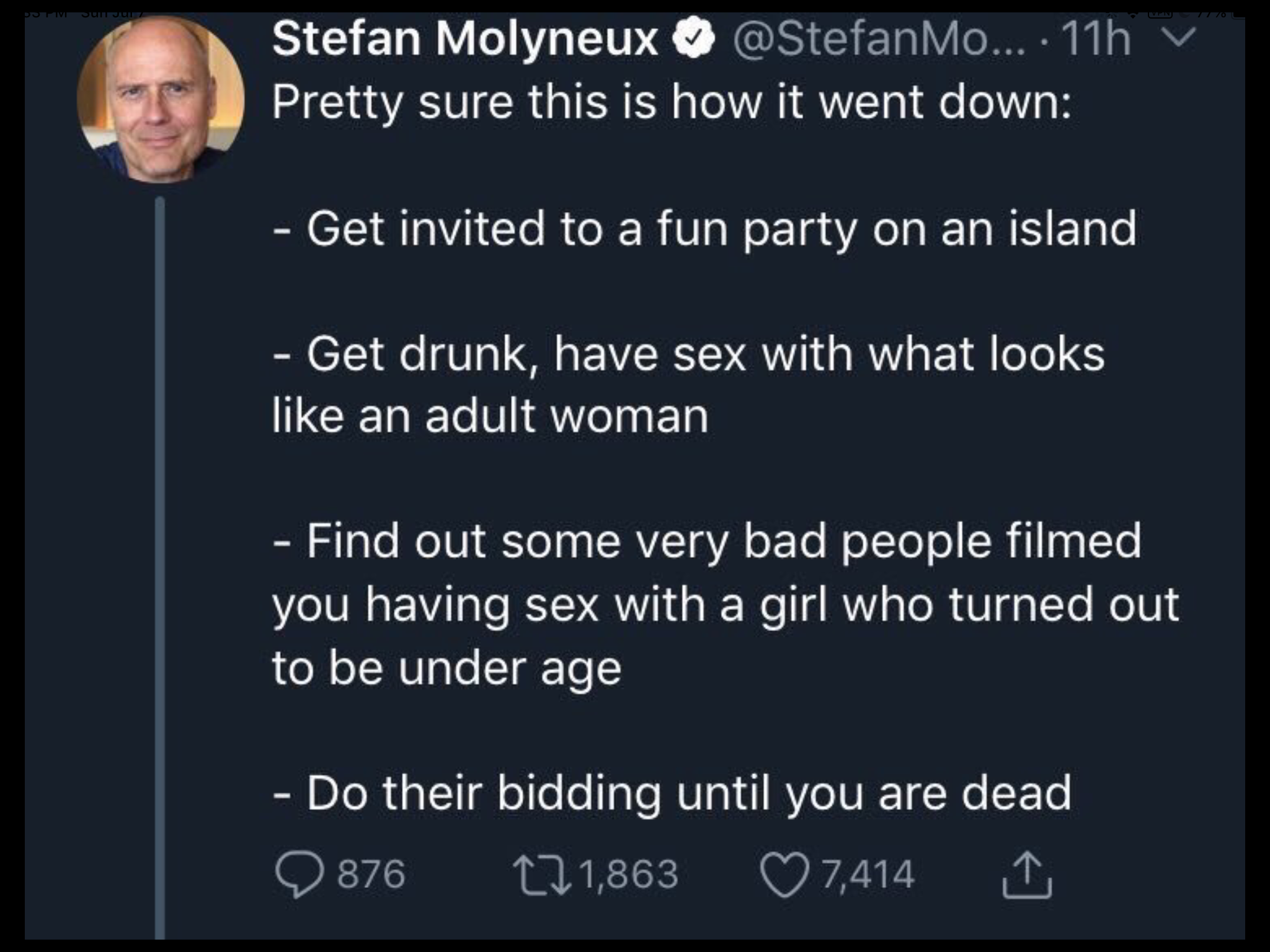Open the 11h timestamp link
The image size is (1270, 952).
1096,38
